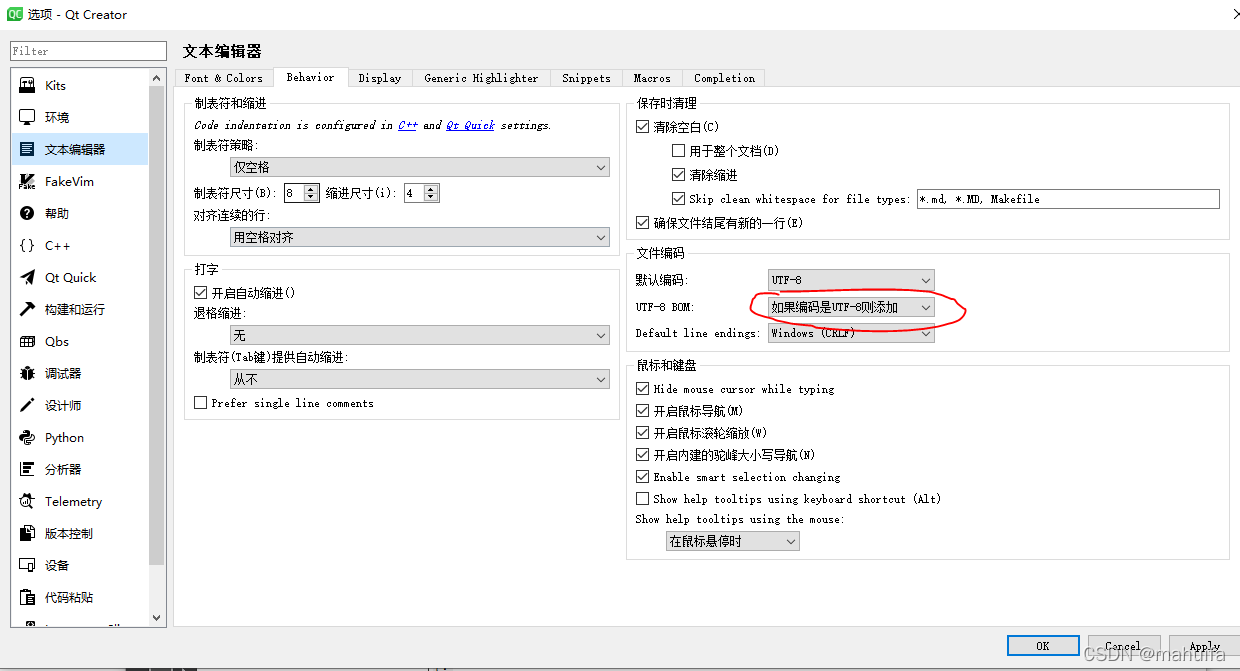1240x671 pixels.
Task: Open Qt Quick arrow icon
Action: pos(27,278)
